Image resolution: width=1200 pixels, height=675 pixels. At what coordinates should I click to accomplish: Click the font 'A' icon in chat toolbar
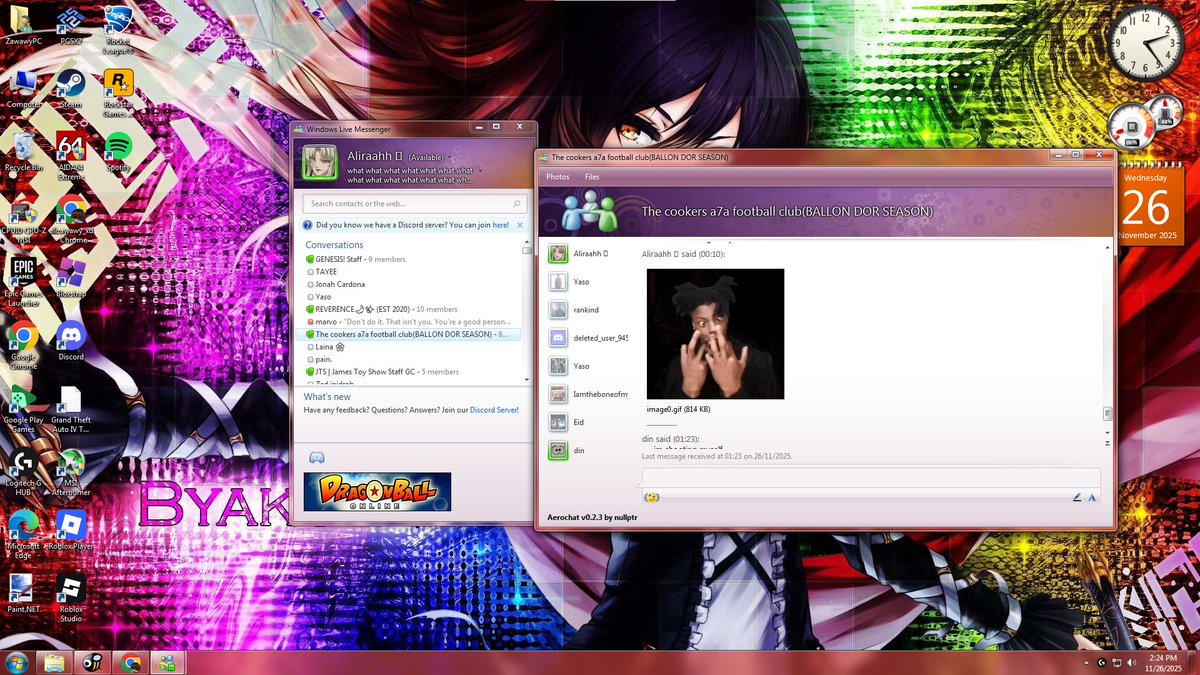click(x=1092, y=497)
